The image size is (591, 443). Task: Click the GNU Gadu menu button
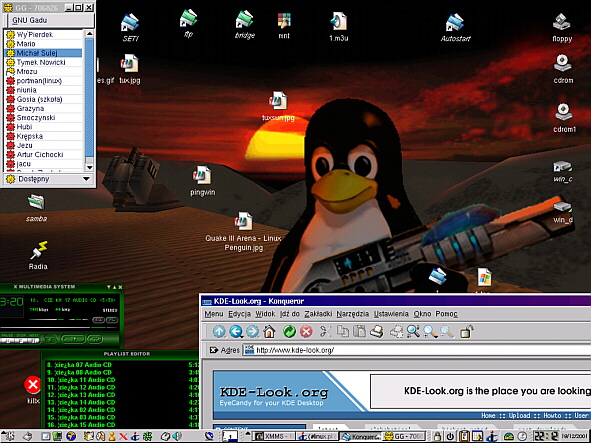(50, 20)
